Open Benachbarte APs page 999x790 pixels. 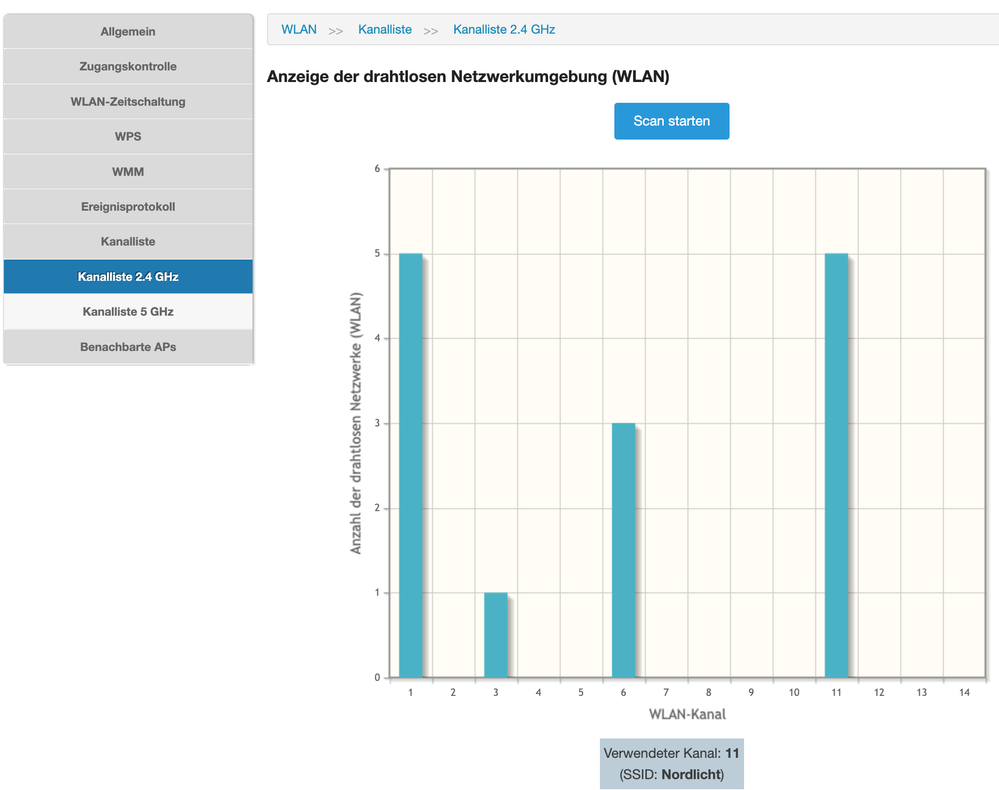click(x=128, y=347)
